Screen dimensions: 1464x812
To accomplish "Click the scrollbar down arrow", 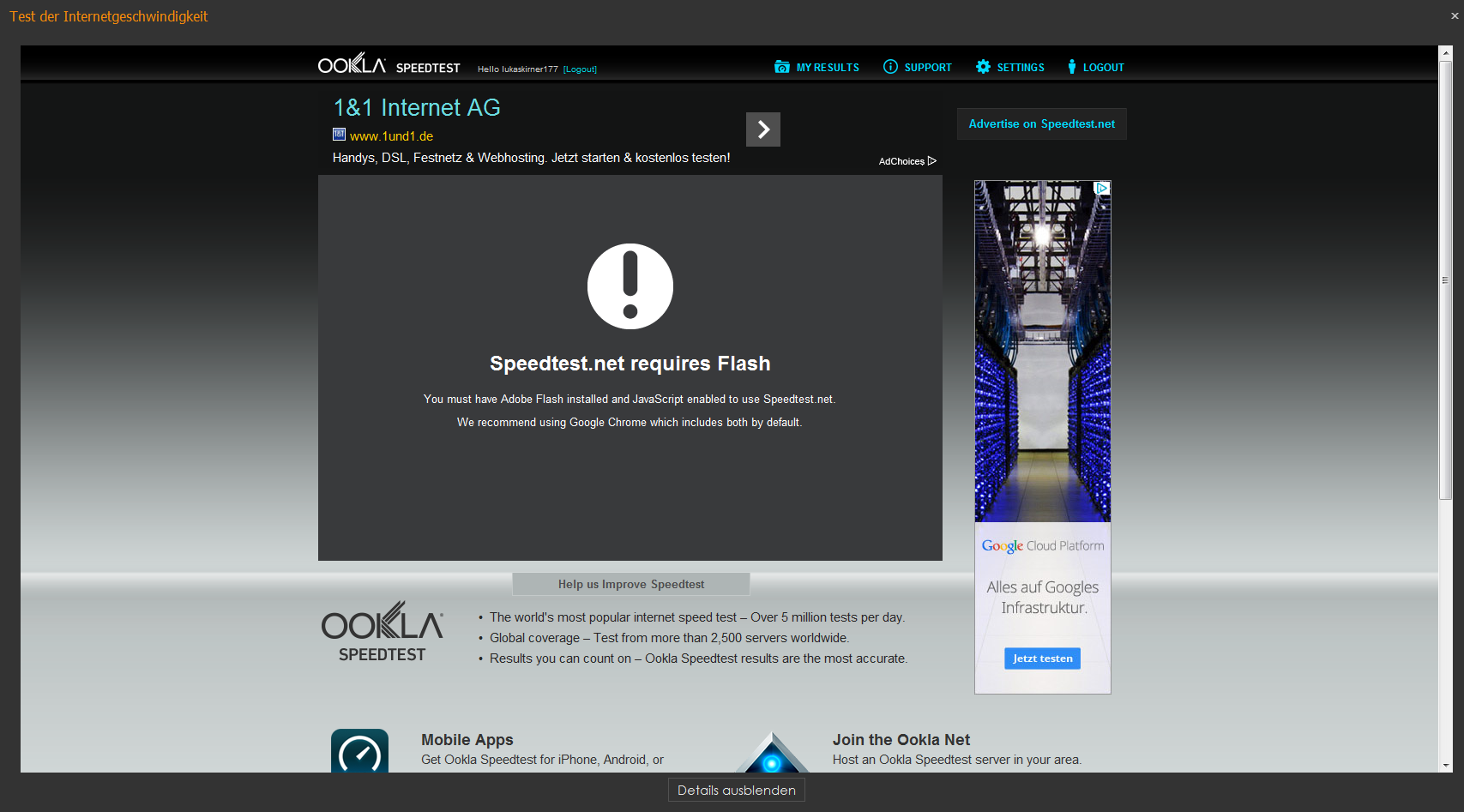I will point(1446,765).
